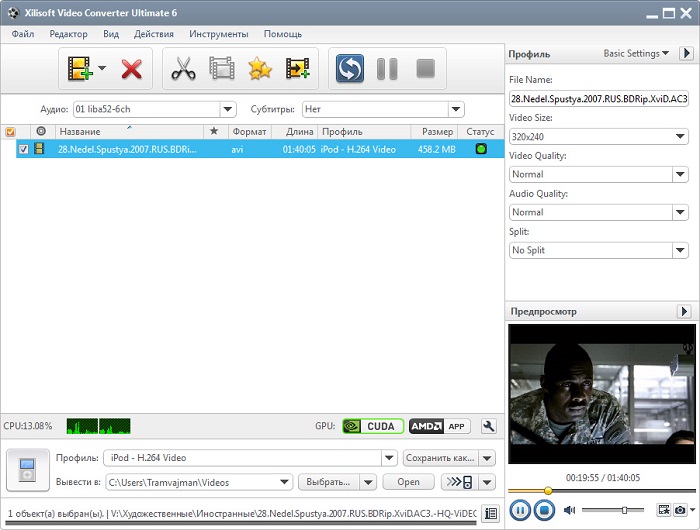Screen dimensions: 700x530
Task: Collapse the Предпросмотр panel arrow
Action: pos(684,311)
